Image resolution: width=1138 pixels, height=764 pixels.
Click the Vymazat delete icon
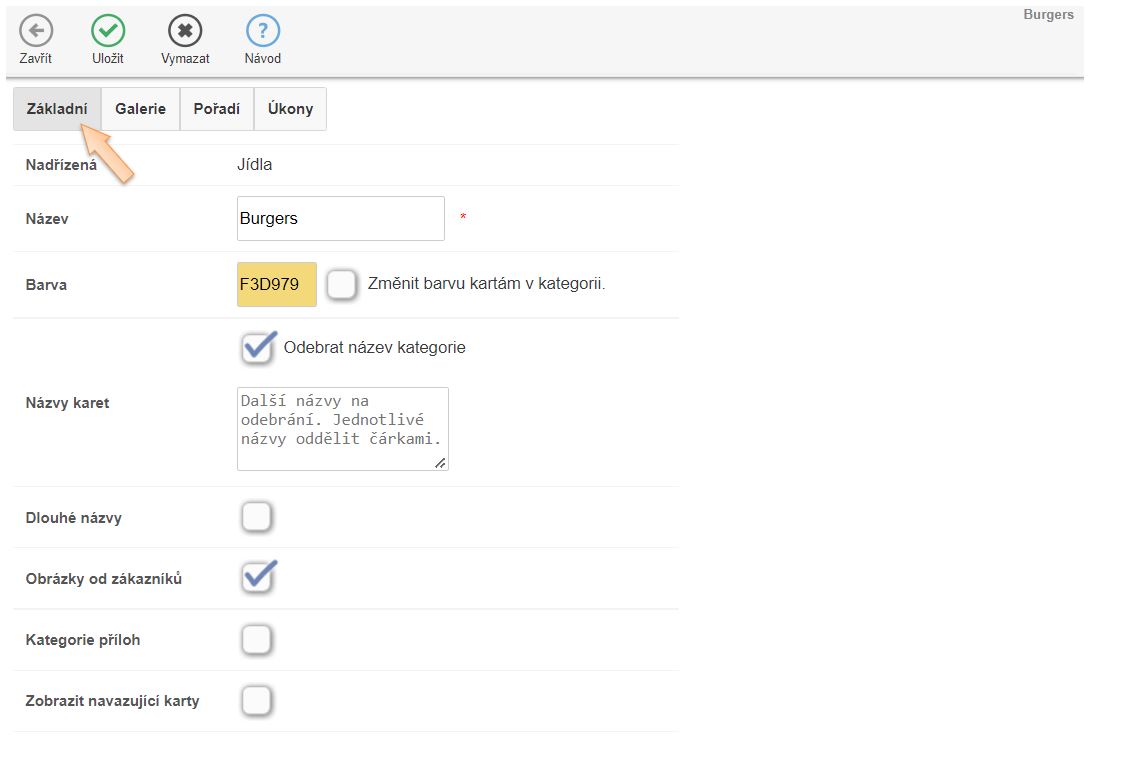click(185, 31)
